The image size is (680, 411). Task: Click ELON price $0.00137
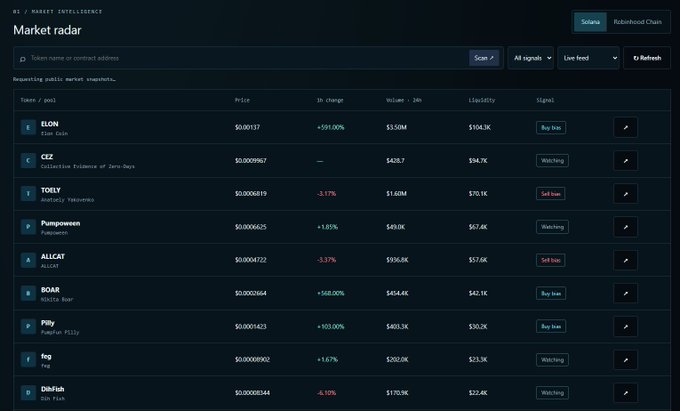pos(247,127)
